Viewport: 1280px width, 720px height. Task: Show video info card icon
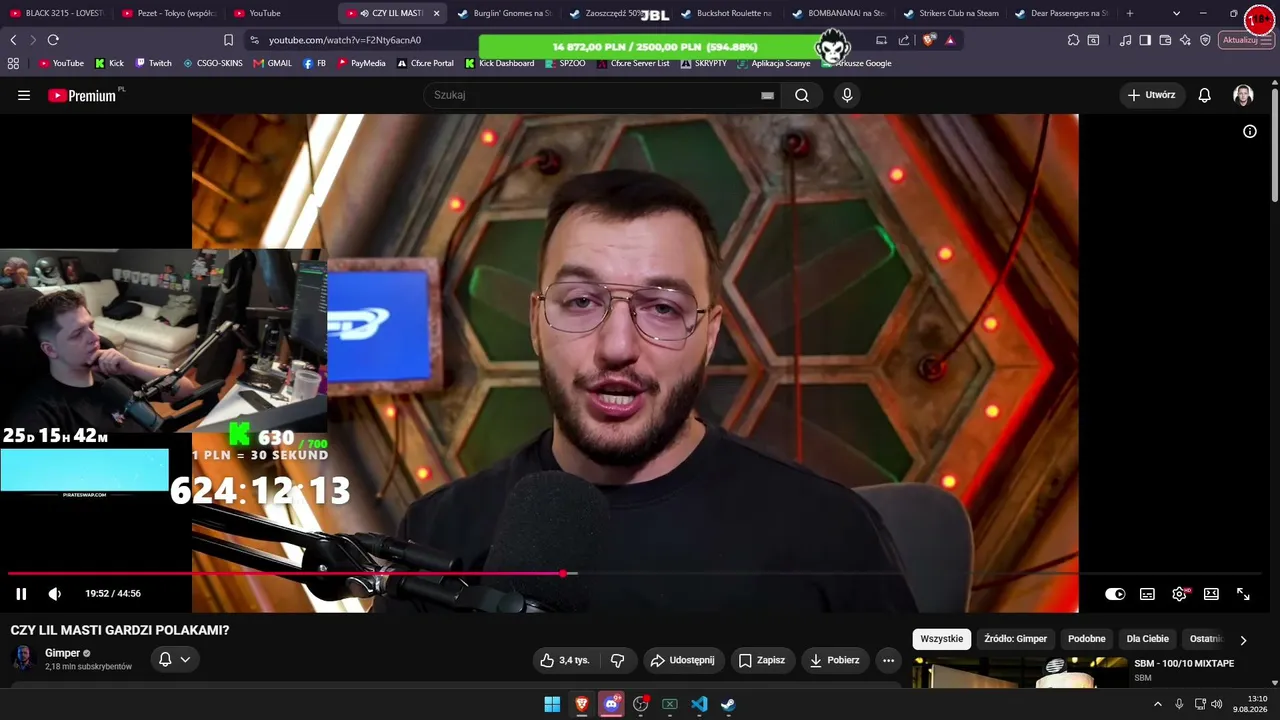pyautogui.click(x=1250, y=131)
